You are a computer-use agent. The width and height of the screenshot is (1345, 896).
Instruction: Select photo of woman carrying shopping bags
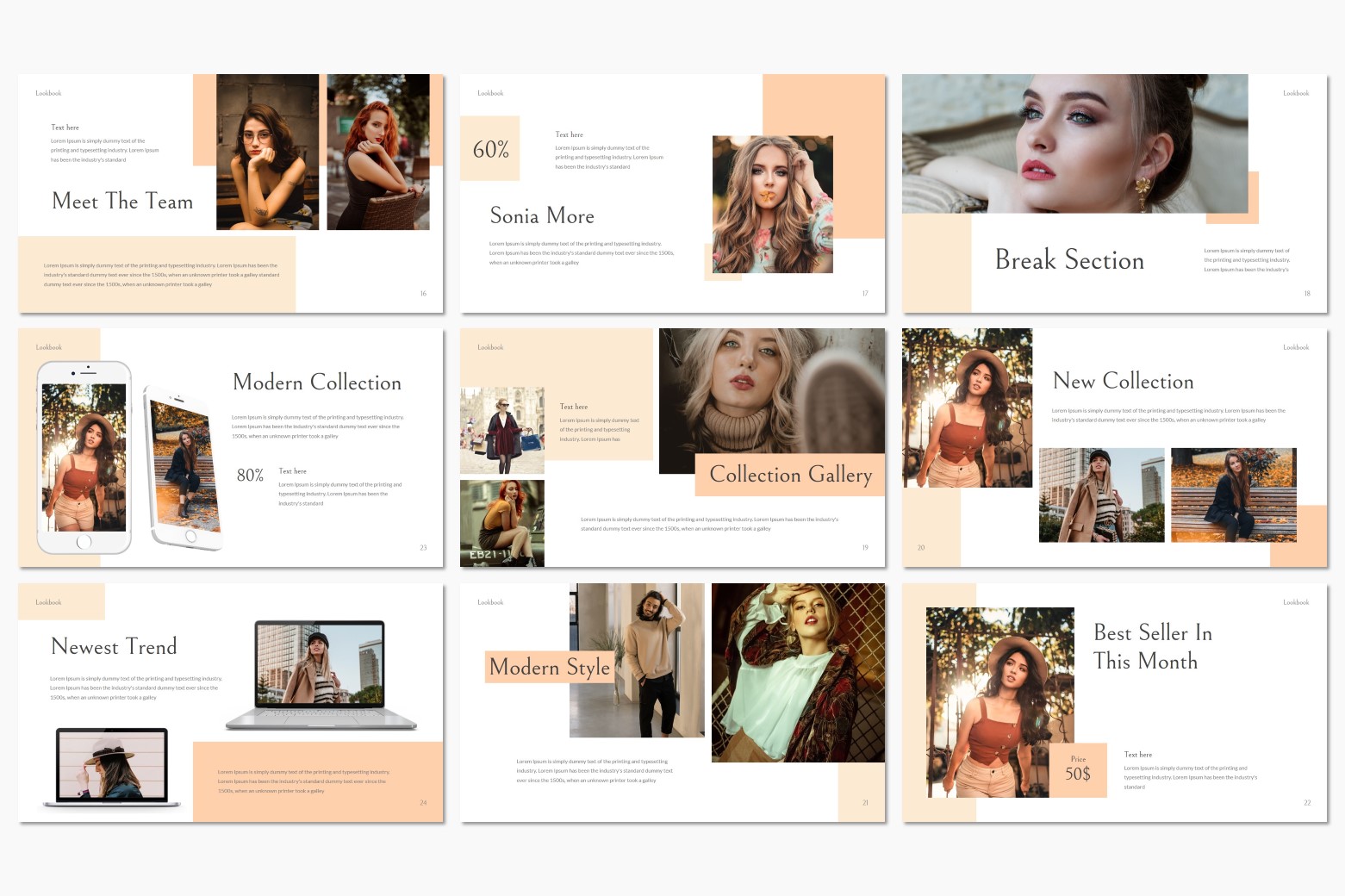pyautogui.click(x=502, y=430)
